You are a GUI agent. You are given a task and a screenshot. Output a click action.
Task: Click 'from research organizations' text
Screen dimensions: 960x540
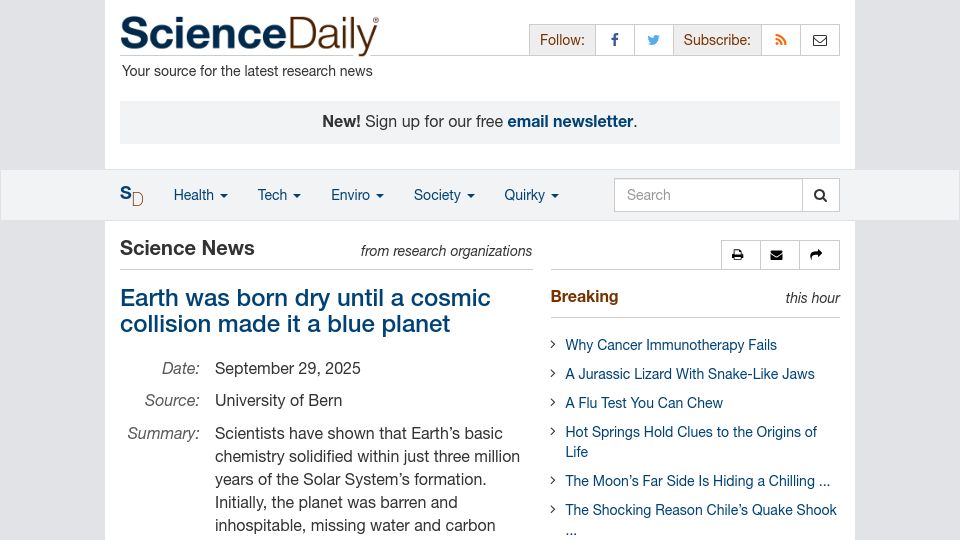coord(446,251)
